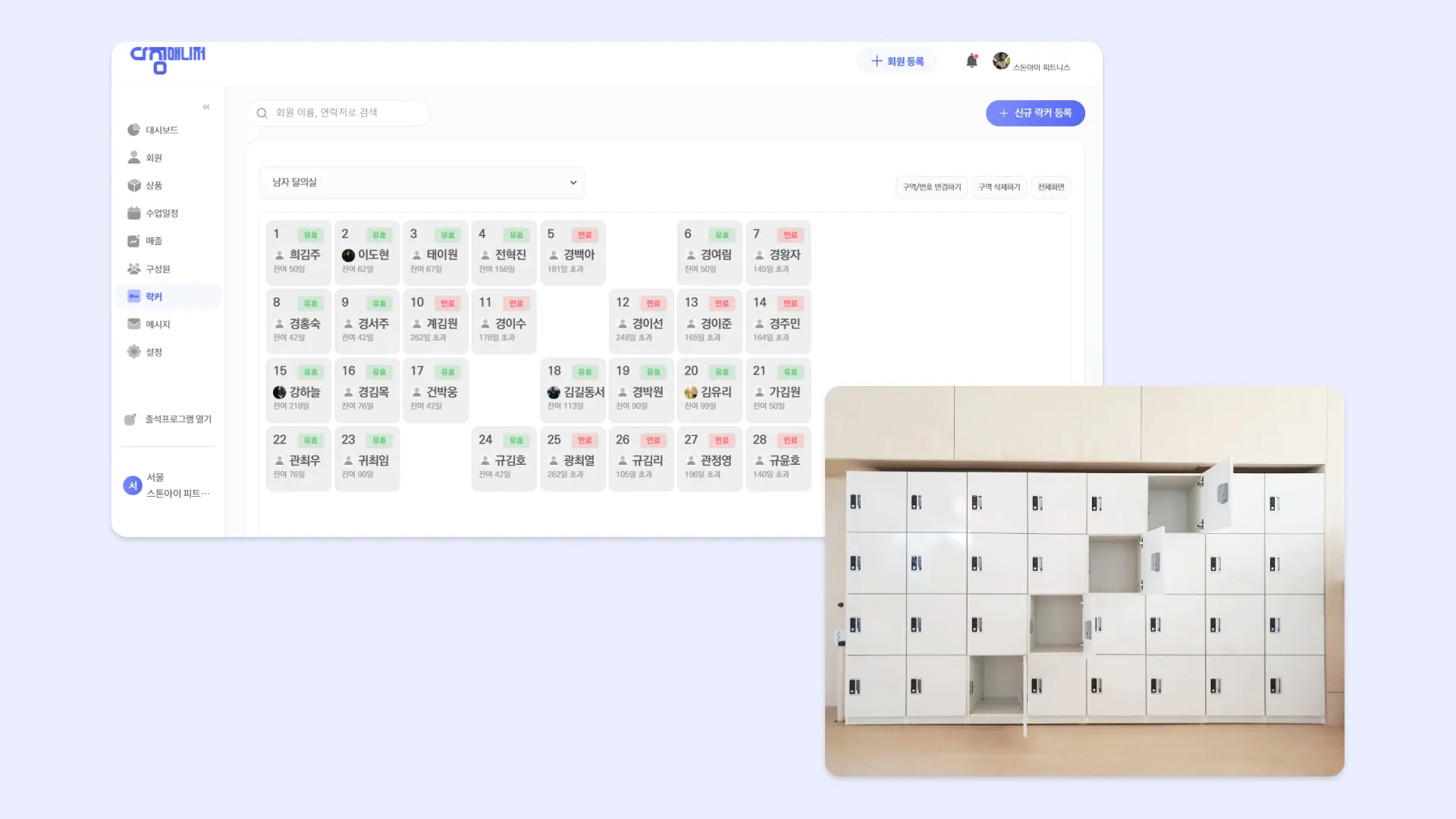Click the 신규 락커 등록 button
1456x819 pixels.
point(1035,113)
